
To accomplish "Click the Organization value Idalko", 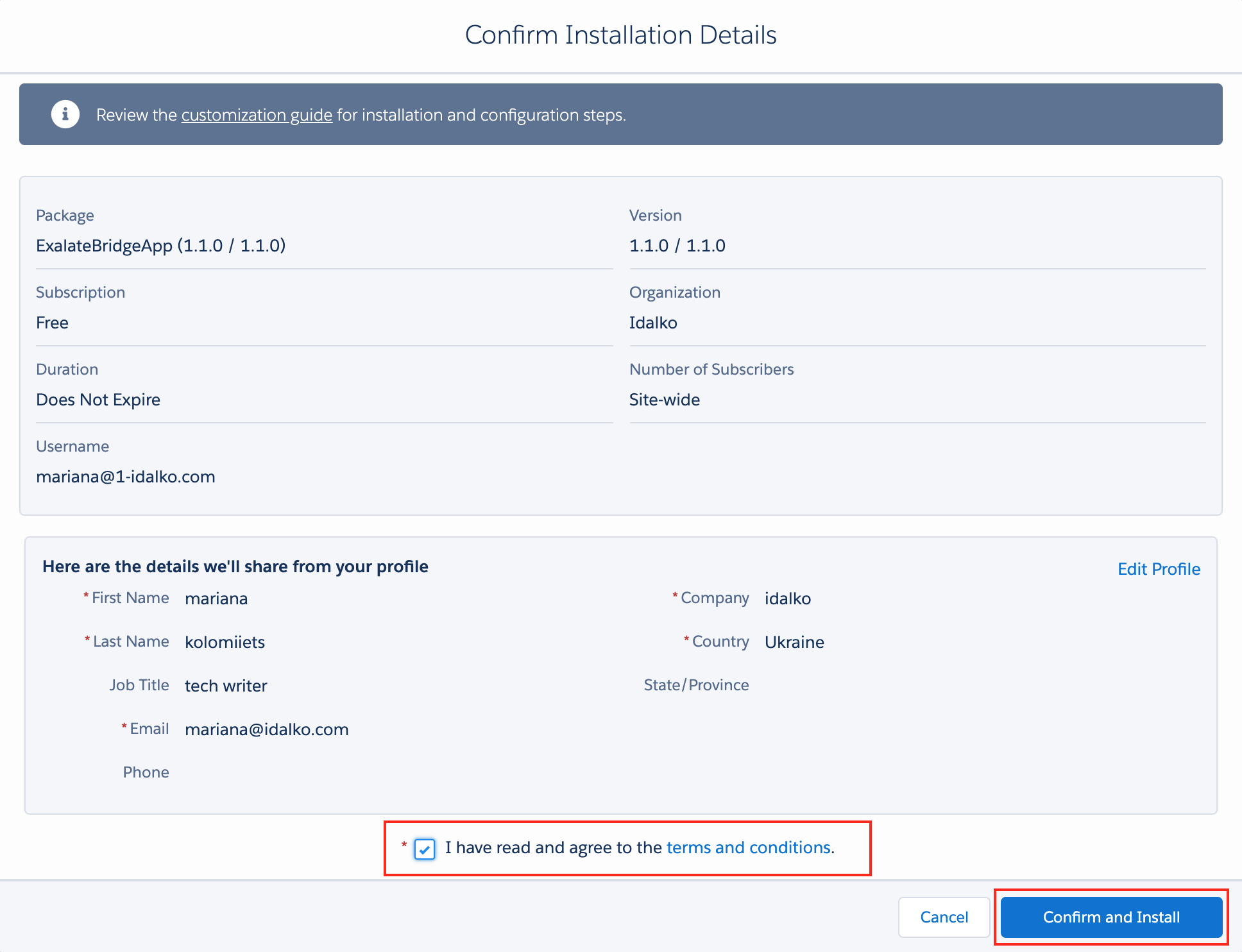I will 653,323.
